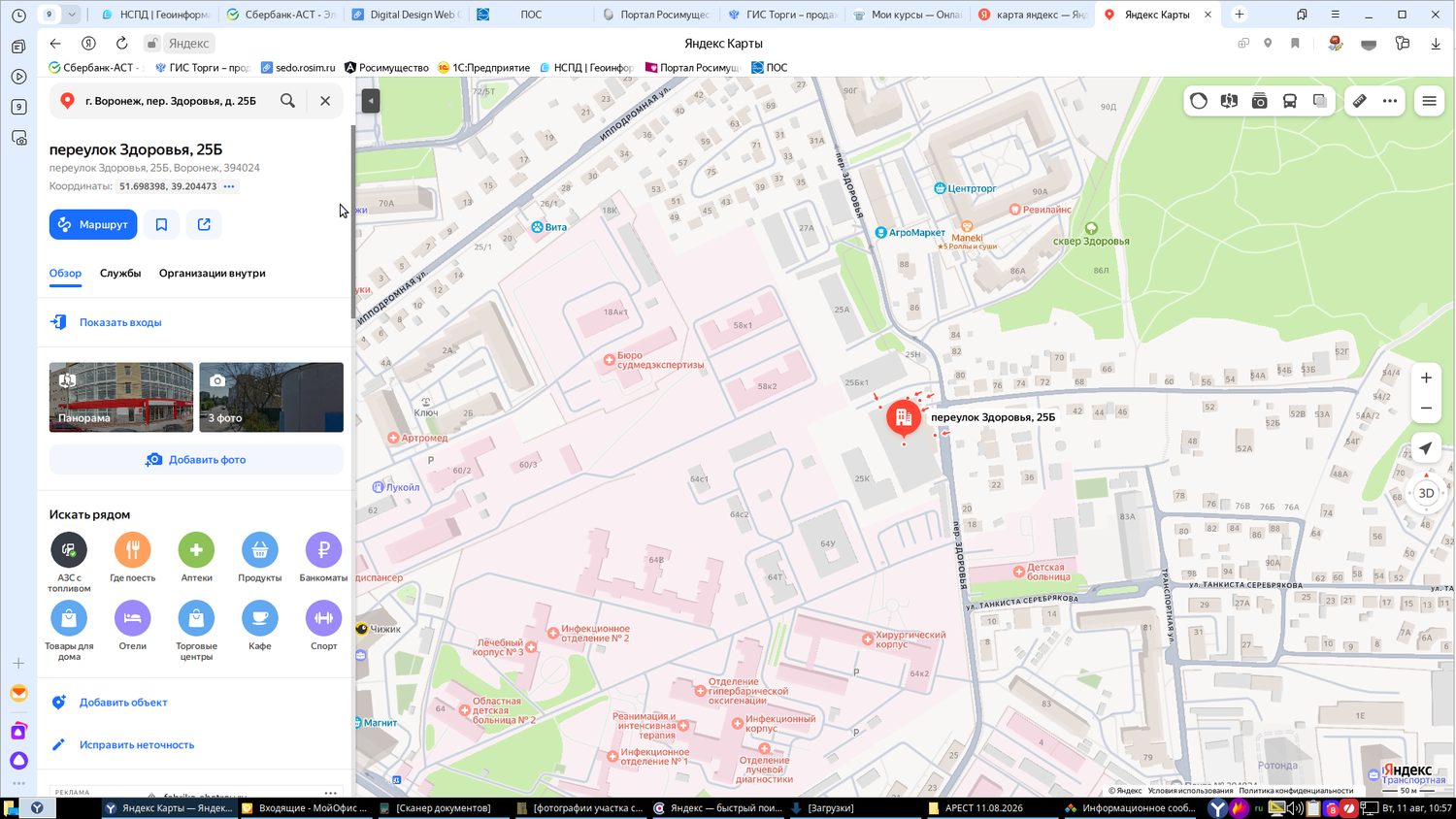Open the Панорама thumbnail
Image resolution: width=1456 pixels, height=819 pixels.
(x=121, y=397)
